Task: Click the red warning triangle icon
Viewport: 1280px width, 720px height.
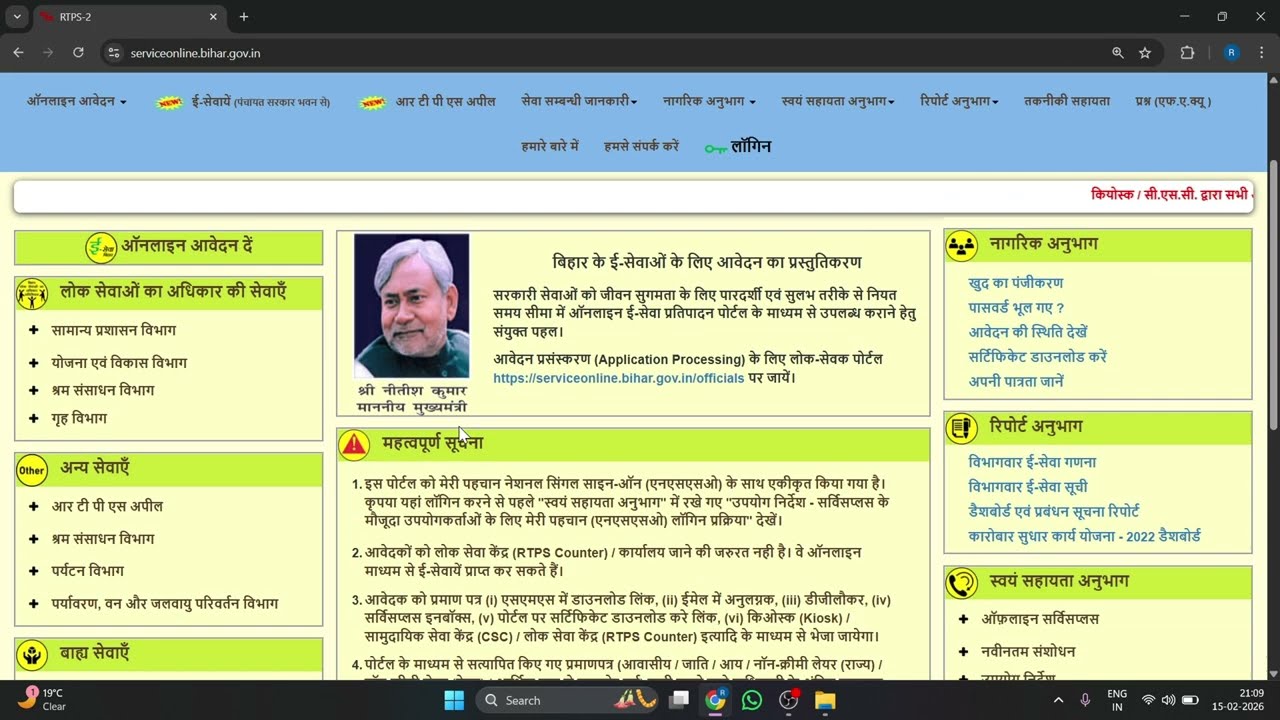Action: tap(354, 446)
